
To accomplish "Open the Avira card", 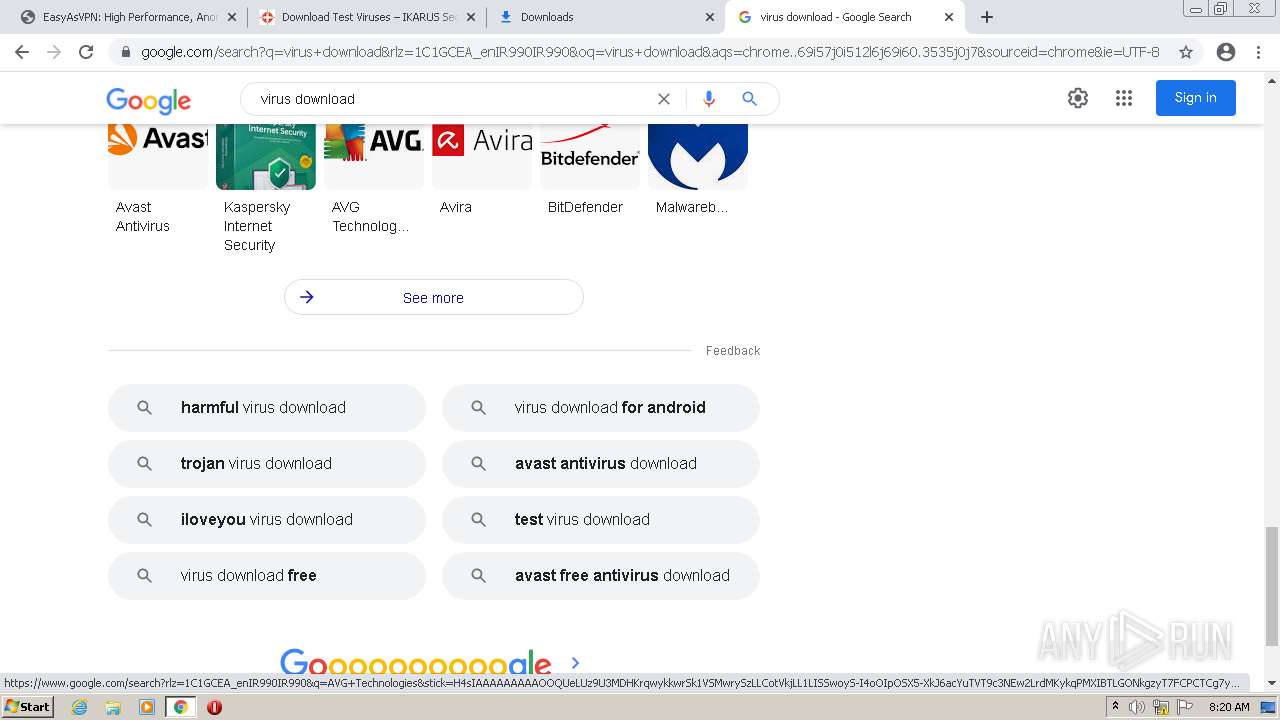I will (482, 170).
